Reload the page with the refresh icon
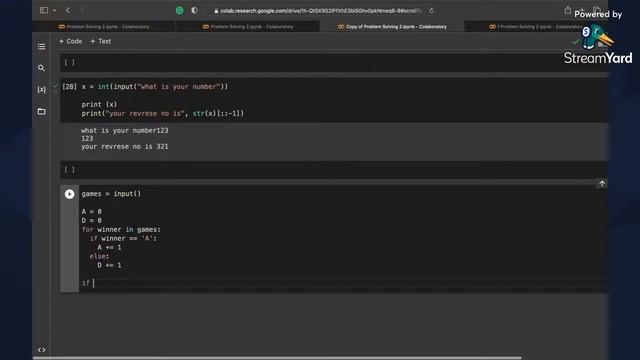The image size is (640, 360). click(x=431, y=11)
